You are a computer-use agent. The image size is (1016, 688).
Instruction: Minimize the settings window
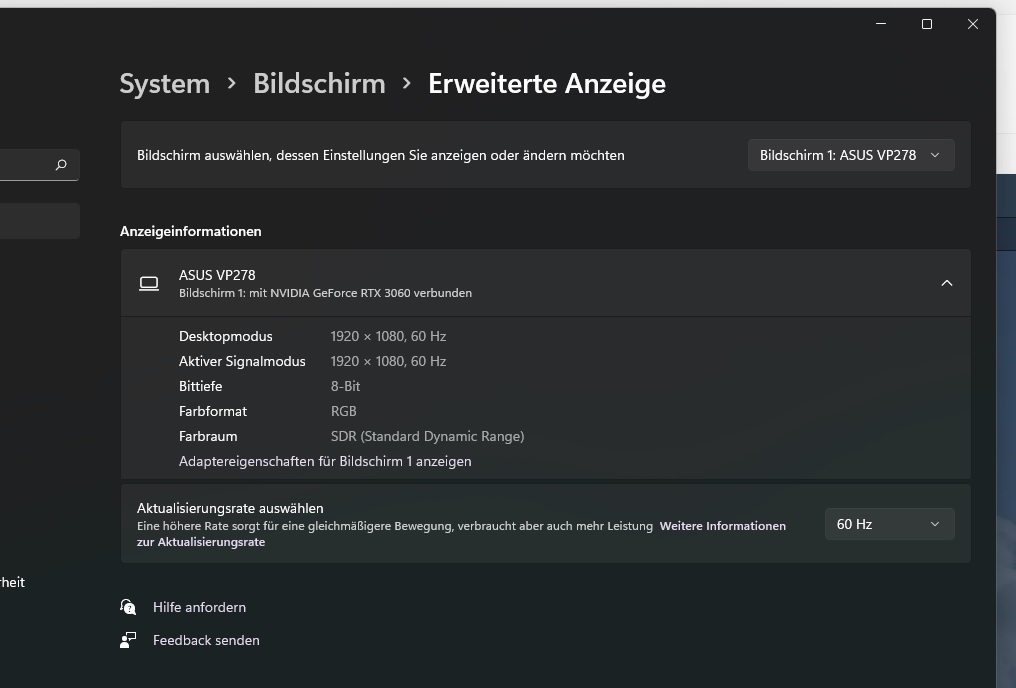pos(881,24)
